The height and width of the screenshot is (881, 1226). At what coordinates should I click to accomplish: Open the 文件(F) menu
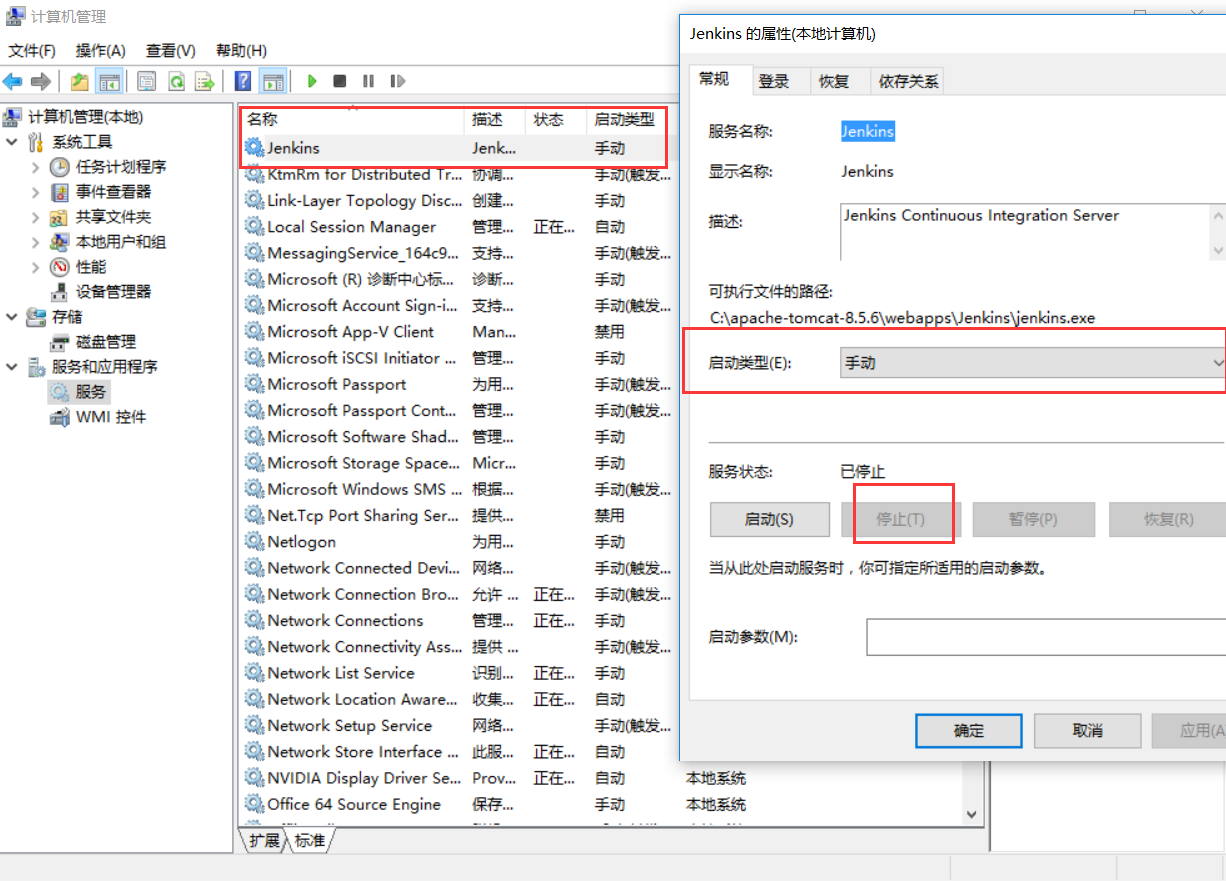32,50
